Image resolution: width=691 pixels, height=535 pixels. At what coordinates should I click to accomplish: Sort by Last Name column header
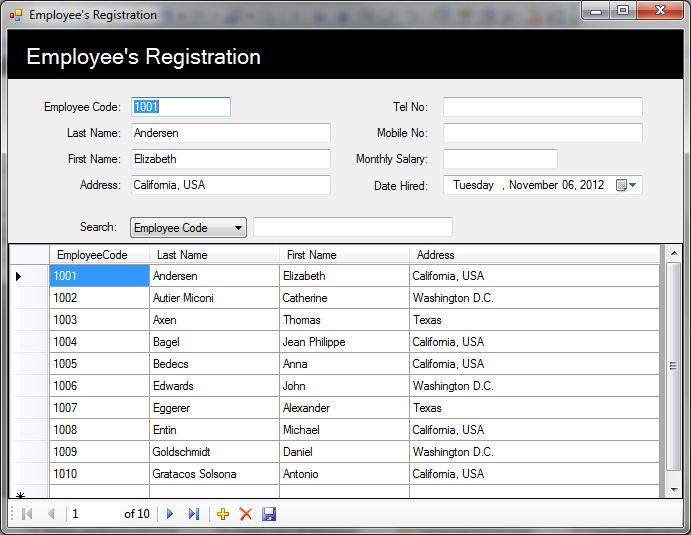tap(215, 255)
